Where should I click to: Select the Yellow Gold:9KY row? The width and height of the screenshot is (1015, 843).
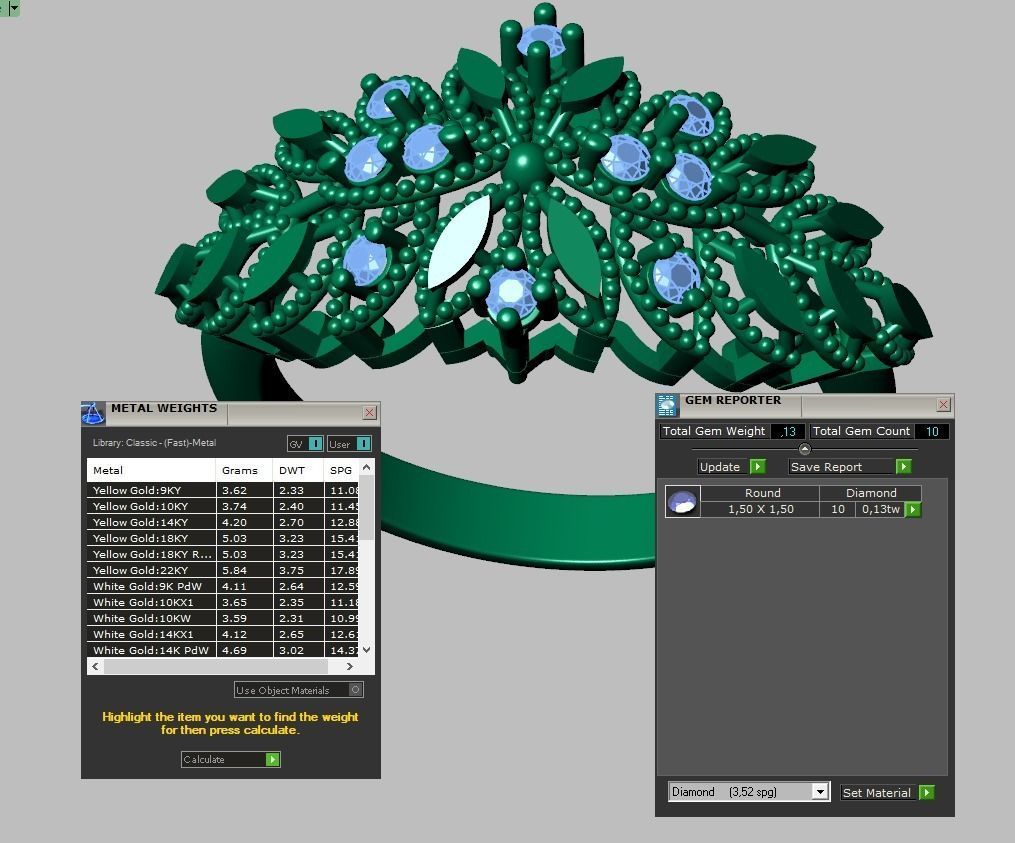223,490
